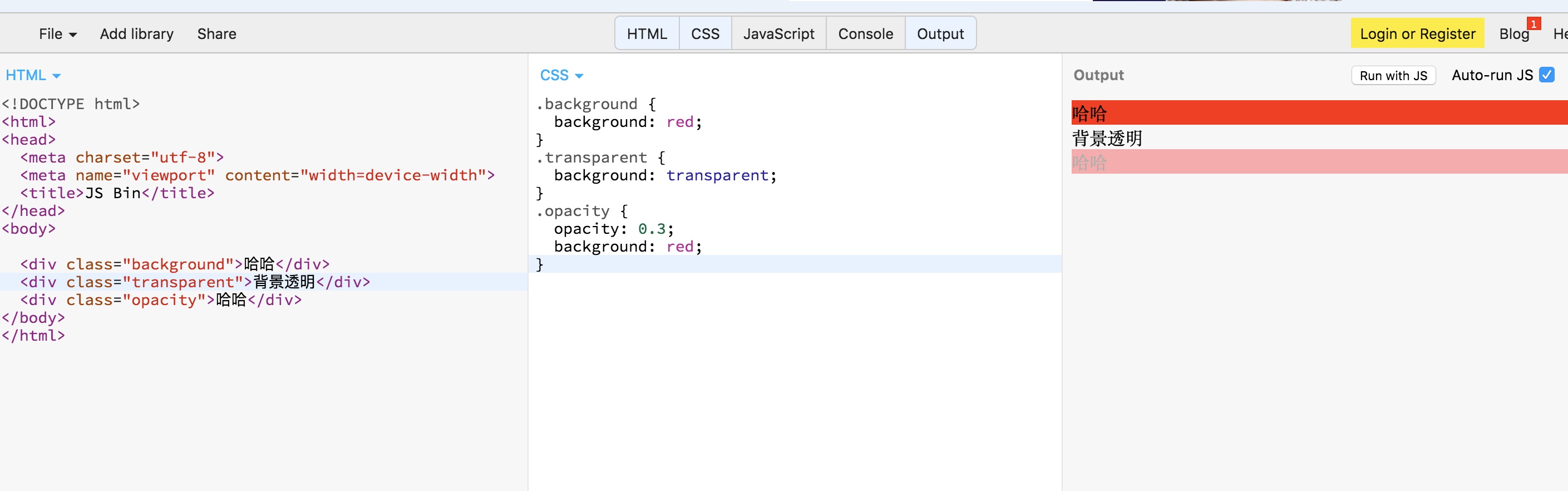Click the closing </body> tag line

coord(33,318)
